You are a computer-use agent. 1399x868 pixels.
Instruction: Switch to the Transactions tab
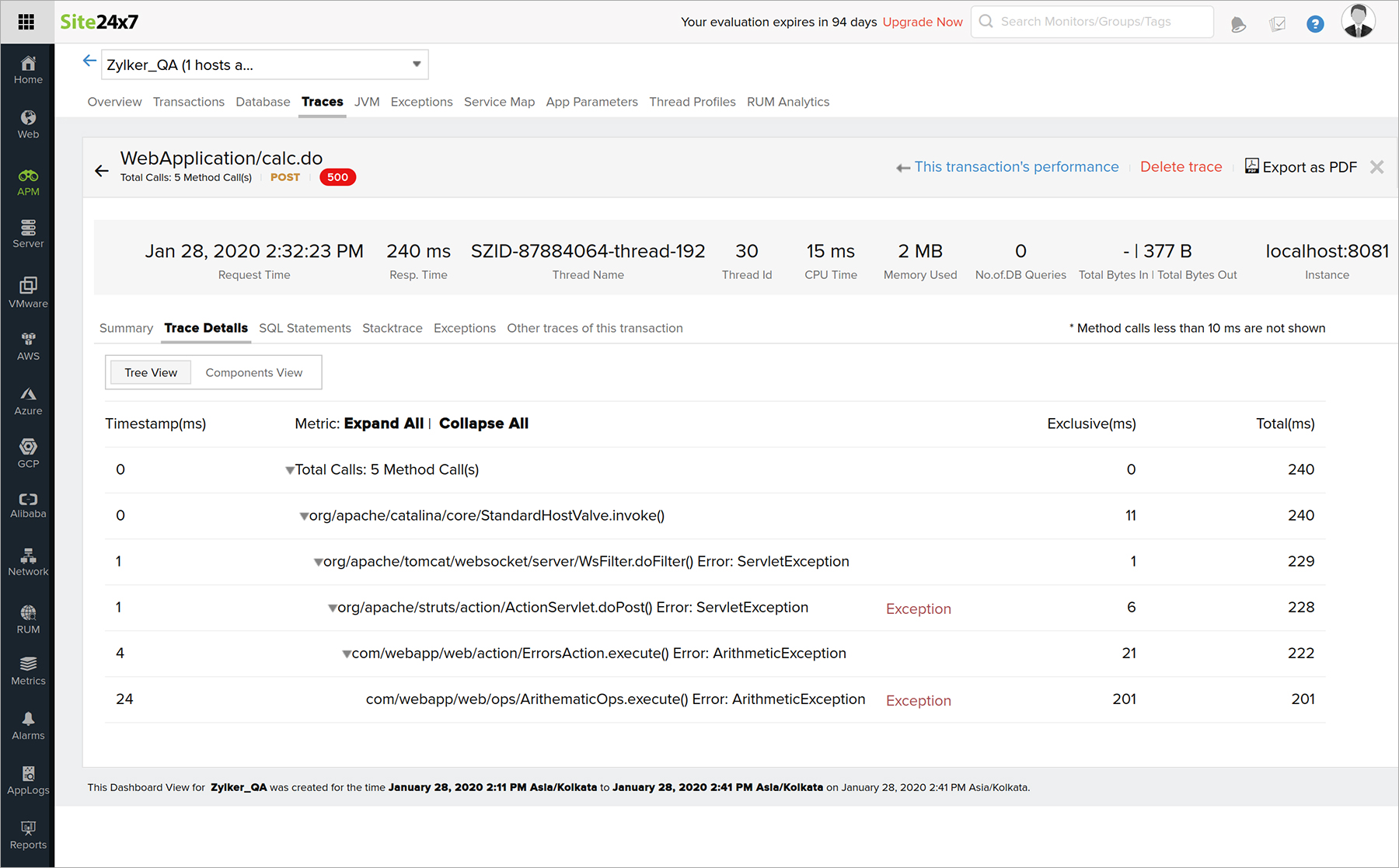click(x=189, y=102)
